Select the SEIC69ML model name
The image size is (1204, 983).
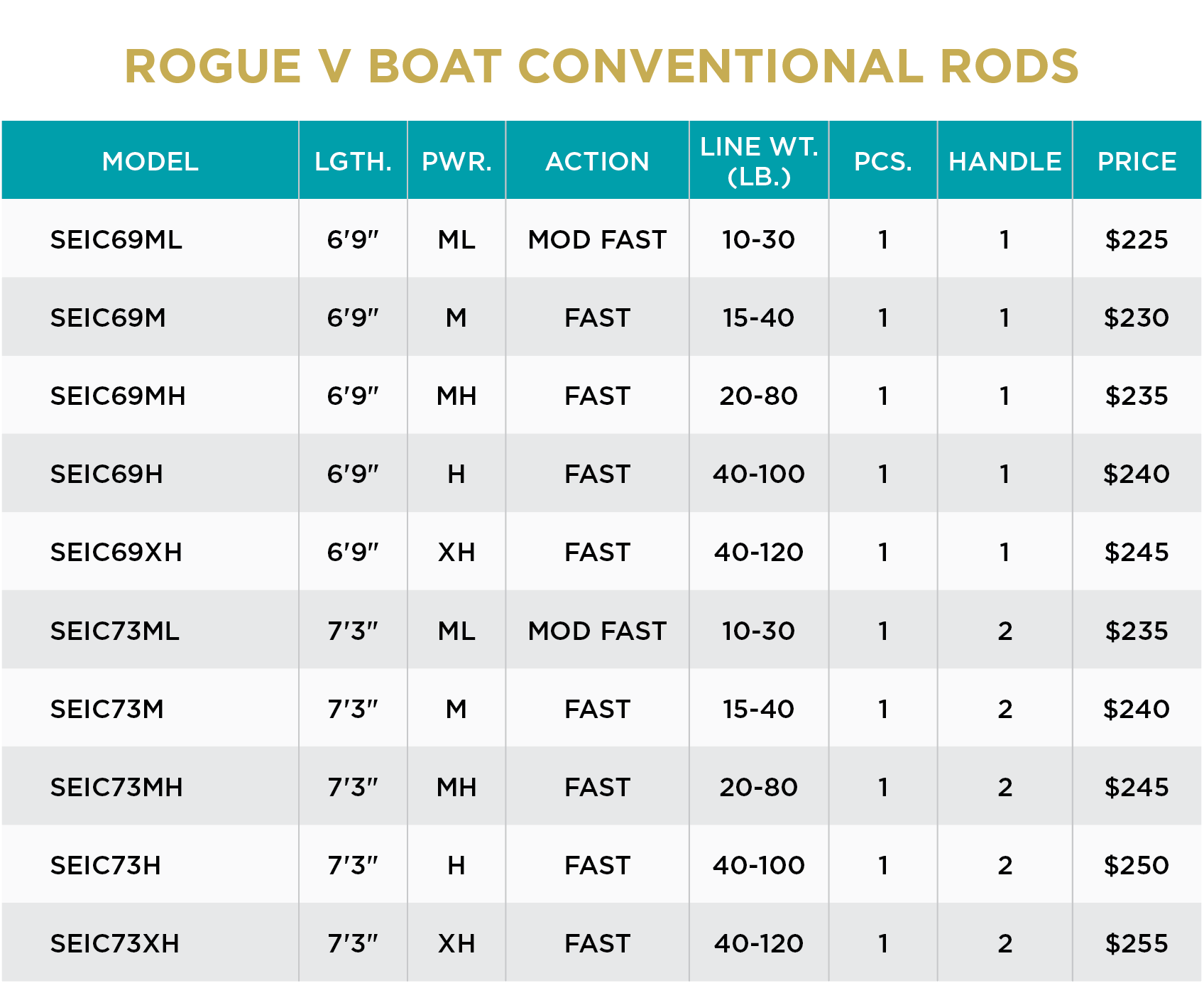point(116,239)
